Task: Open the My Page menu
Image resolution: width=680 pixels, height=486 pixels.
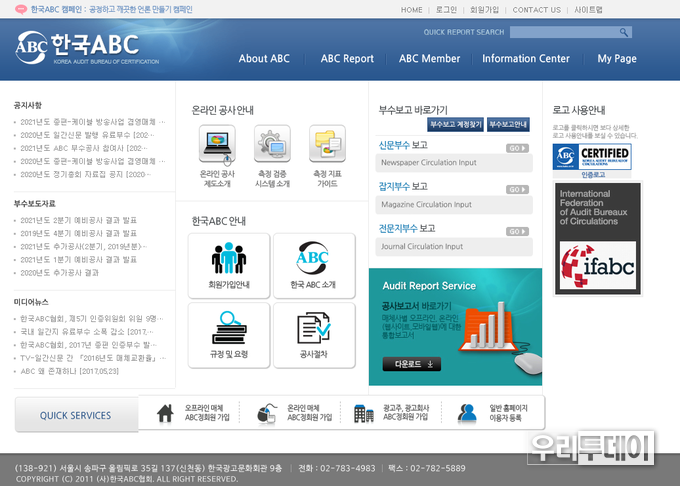Action: [617, 59]
